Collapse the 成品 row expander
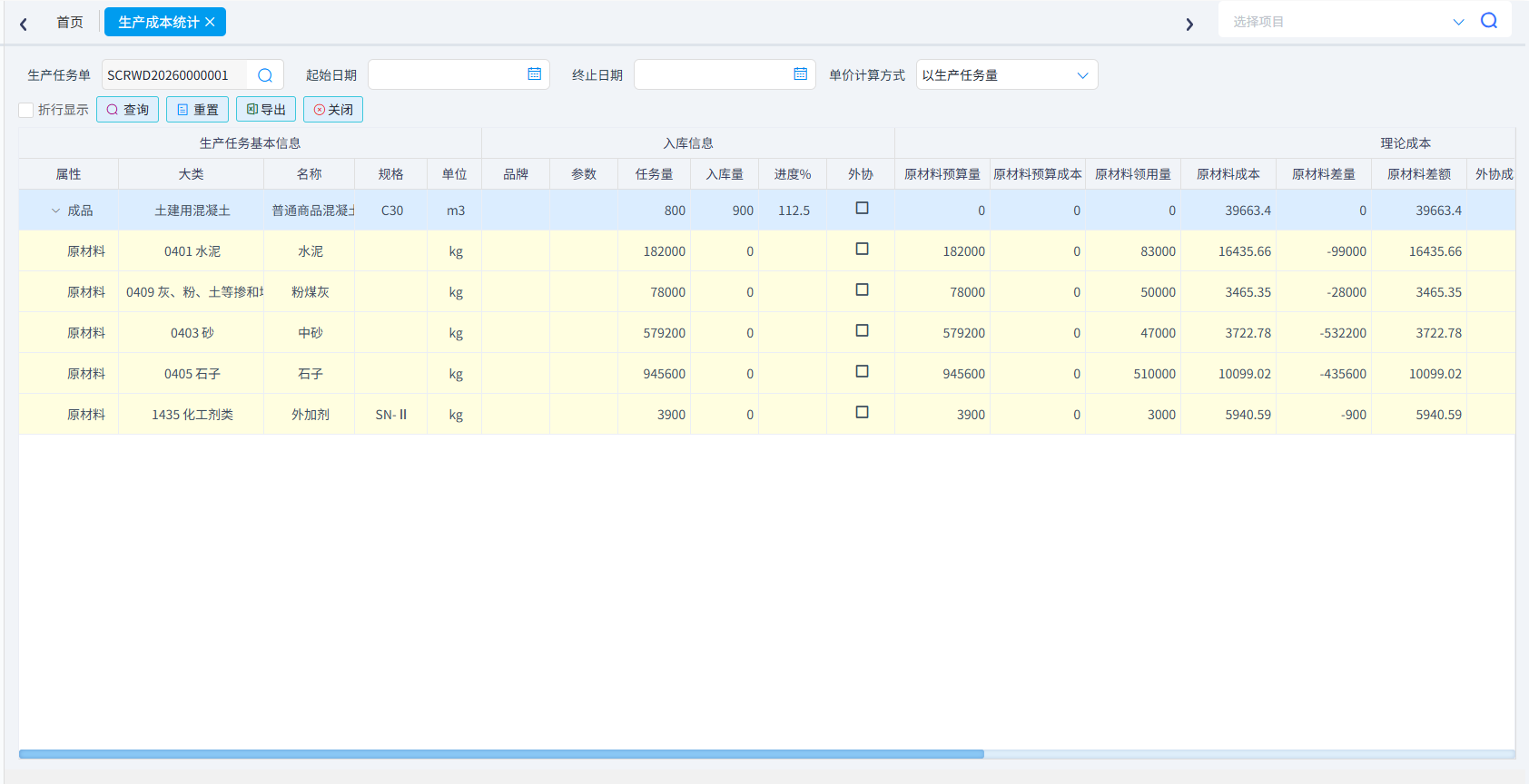The height and width of the screenshot is (784, 1529). (x=55, y=211)
